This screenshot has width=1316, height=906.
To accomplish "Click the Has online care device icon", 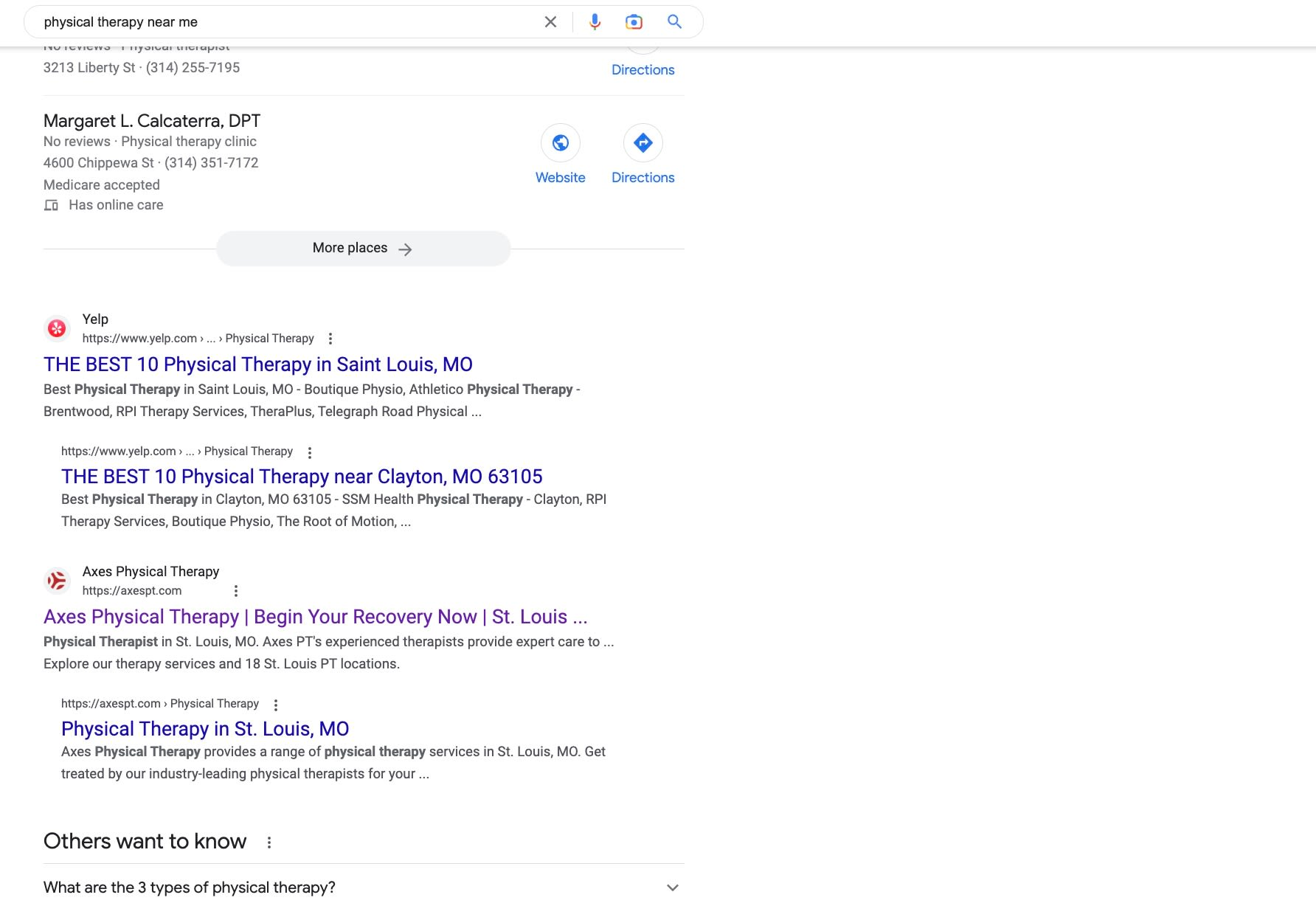I will click(51, 205).
